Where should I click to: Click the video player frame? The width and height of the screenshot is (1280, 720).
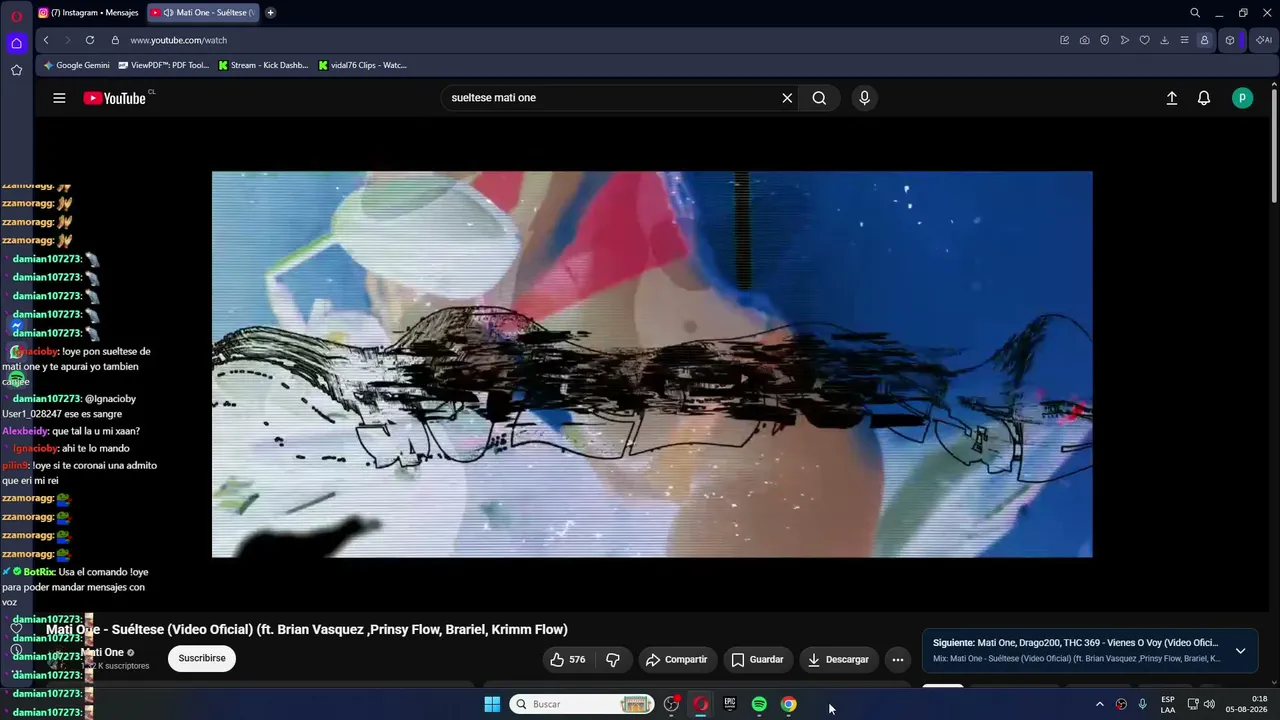(652, 364)
